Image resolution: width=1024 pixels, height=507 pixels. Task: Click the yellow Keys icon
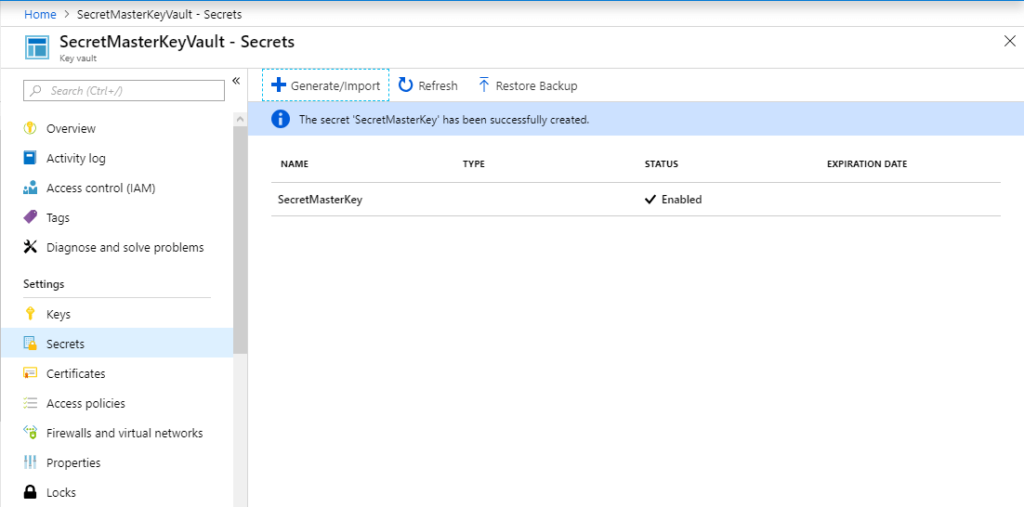click(30, 314)
